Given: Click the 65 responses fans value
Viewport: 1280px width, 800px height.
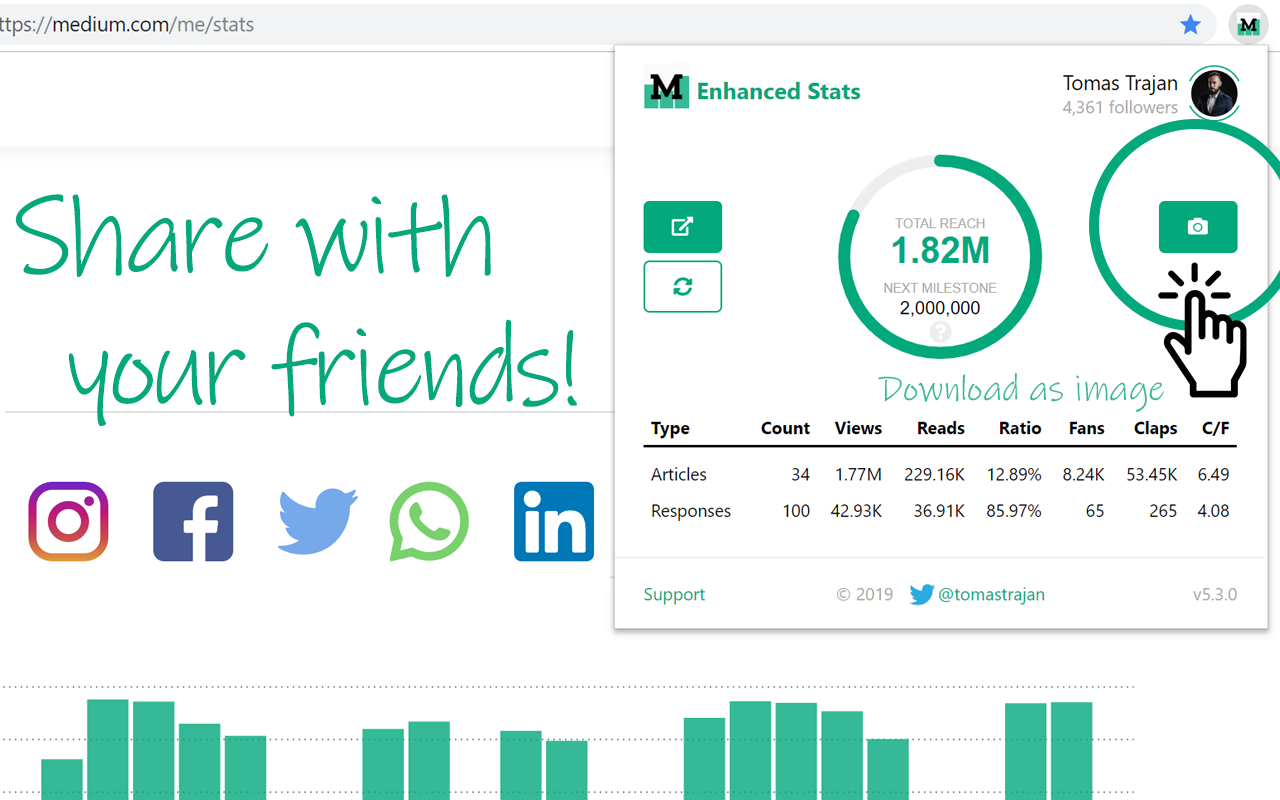Looking at the screenshot, I should point(1095,511).
